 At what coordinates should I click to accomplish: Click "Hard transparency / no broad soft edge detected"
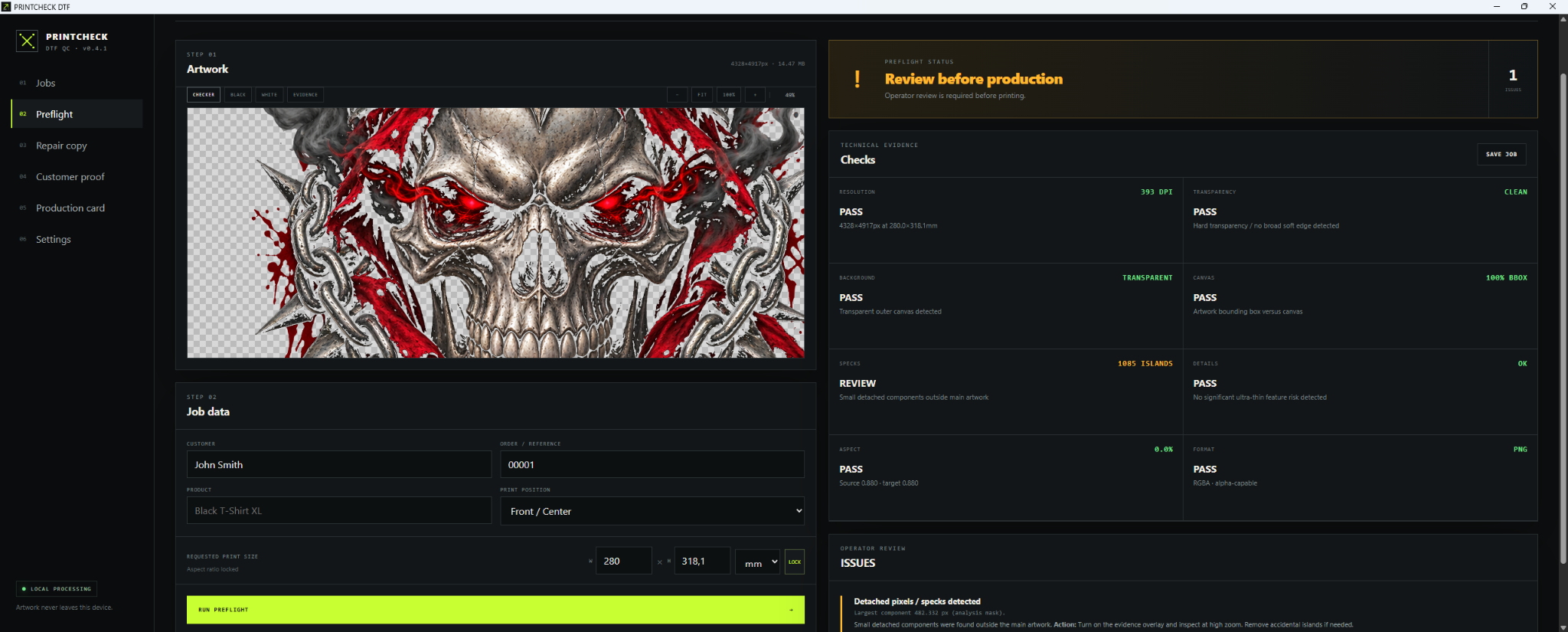1266,226
